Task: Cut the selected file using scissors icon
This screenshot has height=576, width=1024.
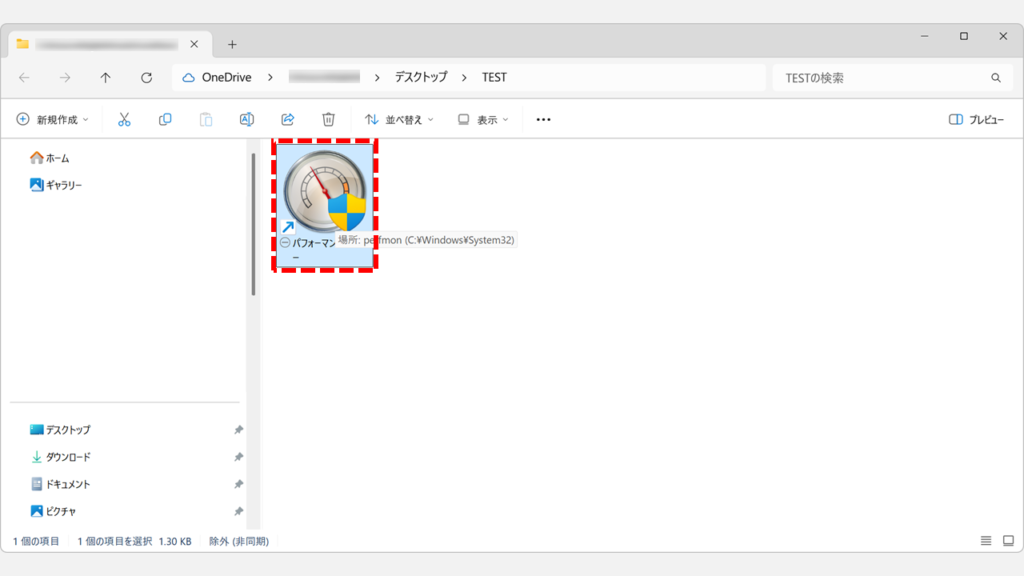Action: pyautogui.click(x=122, y=119)
